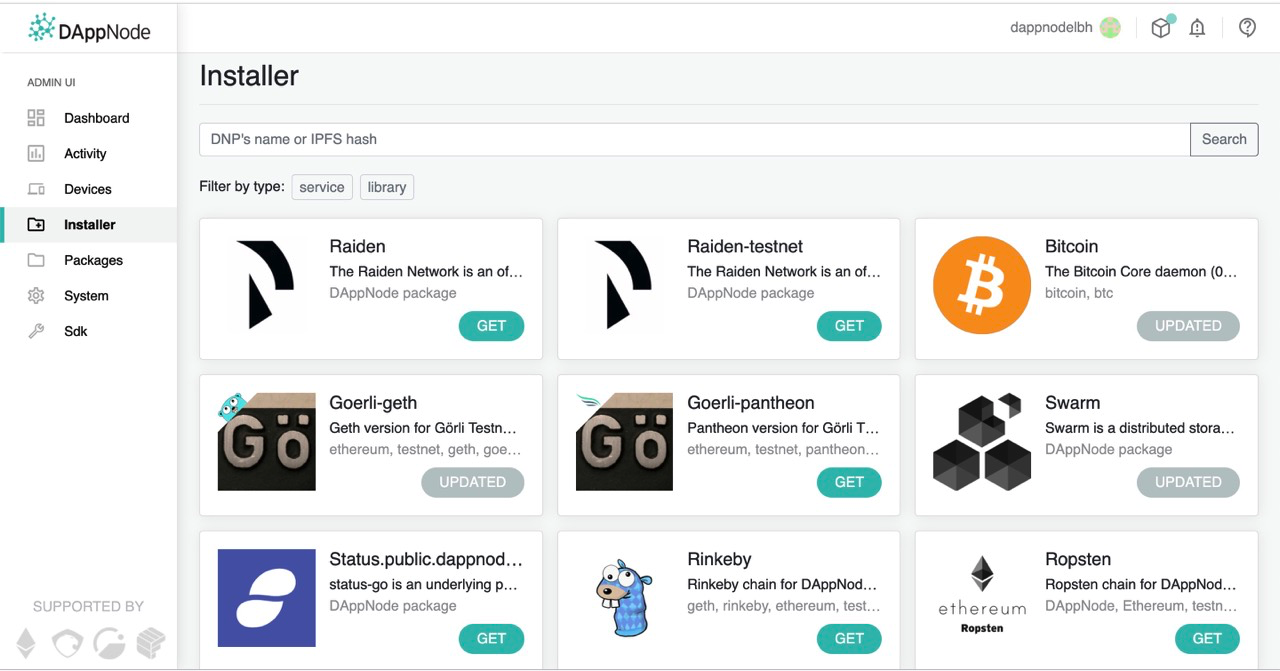Click the Ethereum supporter icon in sidebar footer
This screenshot has width=1280, height=671.
26,642
